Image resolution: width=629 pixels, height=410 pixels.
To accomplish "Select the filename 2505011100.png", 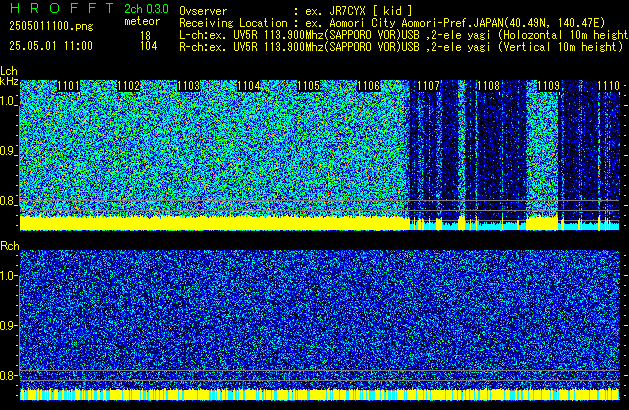I will (51, 26).
